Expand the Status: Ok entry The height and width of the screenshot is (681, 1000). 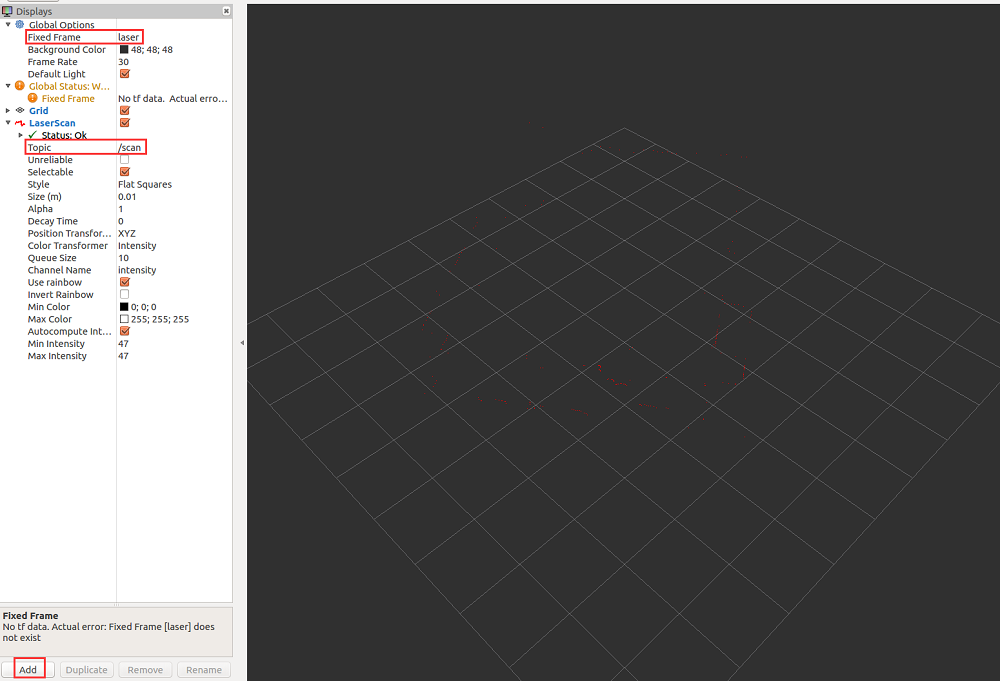tap(20, 135)
